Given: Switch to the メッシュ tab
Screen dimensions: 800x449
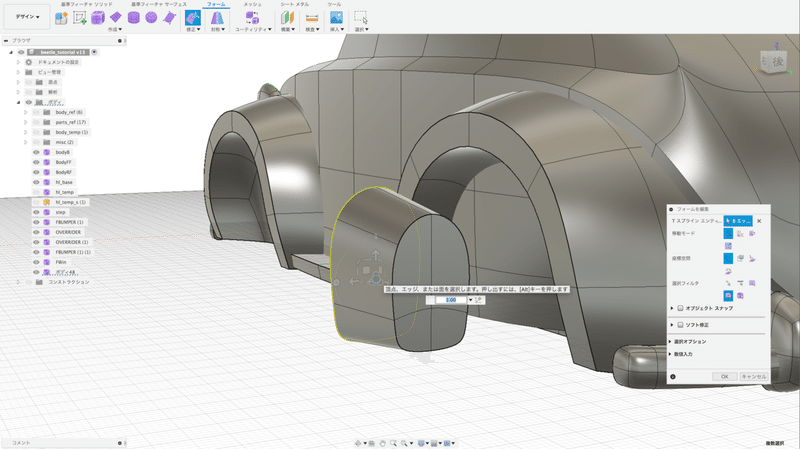Looking at the screenshot, I should click(253, 4).
